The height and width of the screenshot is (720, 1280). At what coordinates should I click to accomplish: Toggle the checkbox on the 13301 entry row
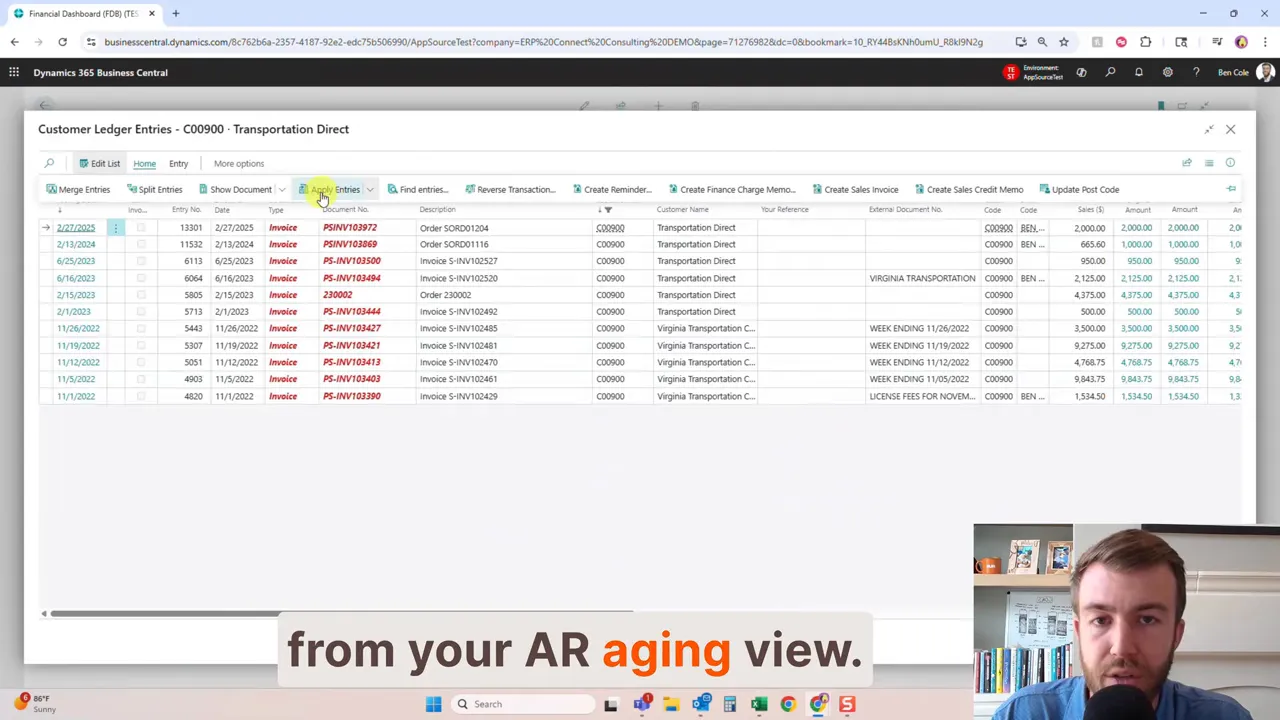[x=141, y=227]
